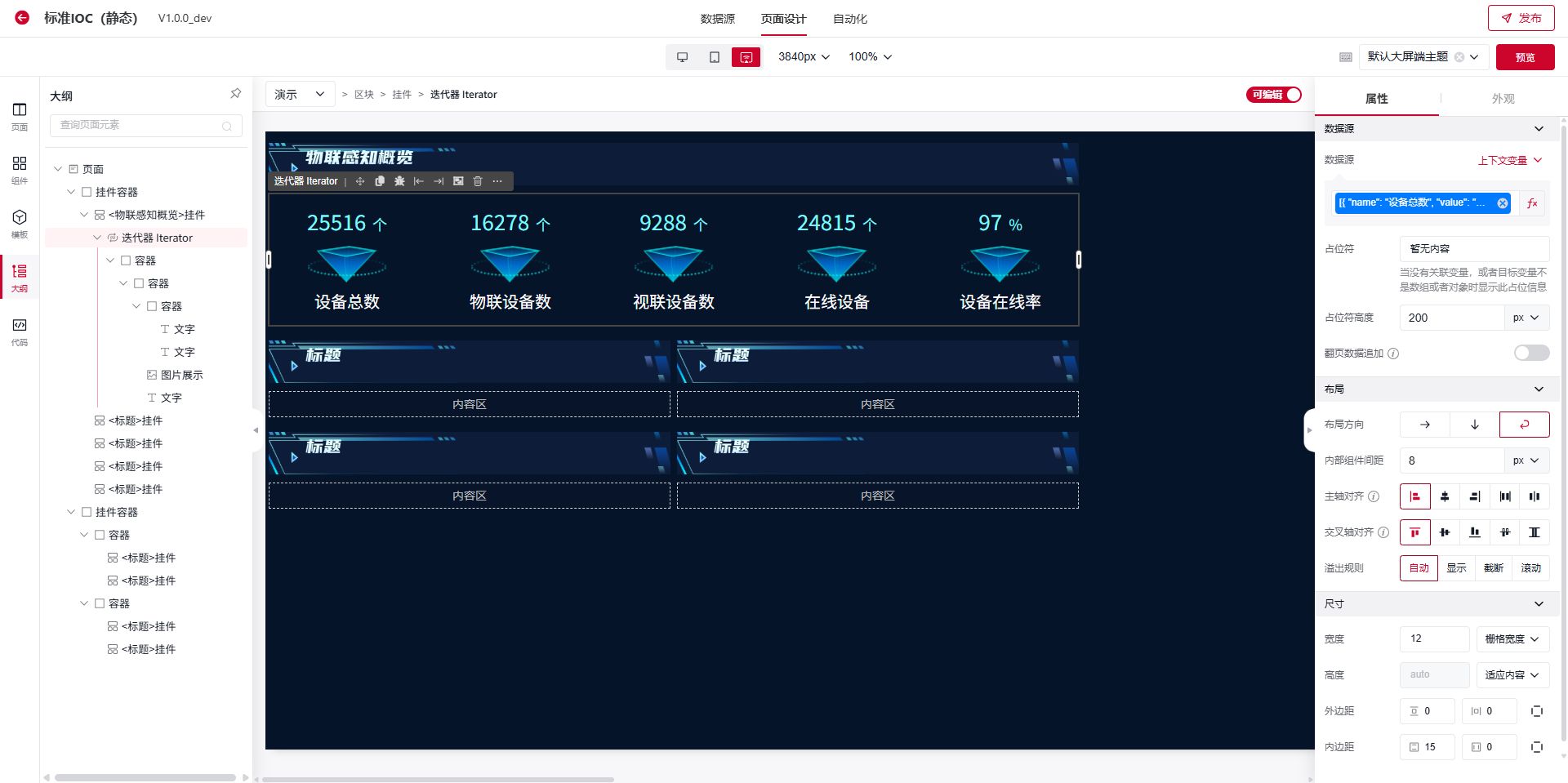Click the copy icon in the Iterator toolbar

pyautogui.click(x=380, y=181)
